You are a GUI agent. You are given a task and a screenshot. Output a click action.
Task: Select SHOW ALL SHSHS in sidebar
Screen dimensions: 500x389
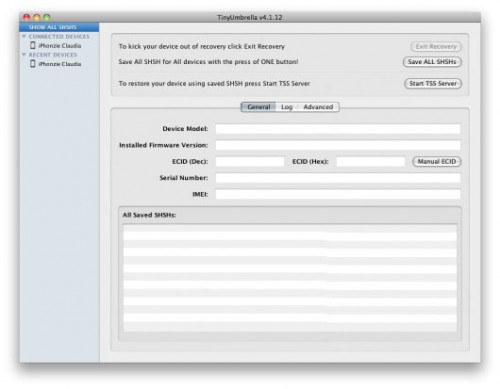[59, 27]
